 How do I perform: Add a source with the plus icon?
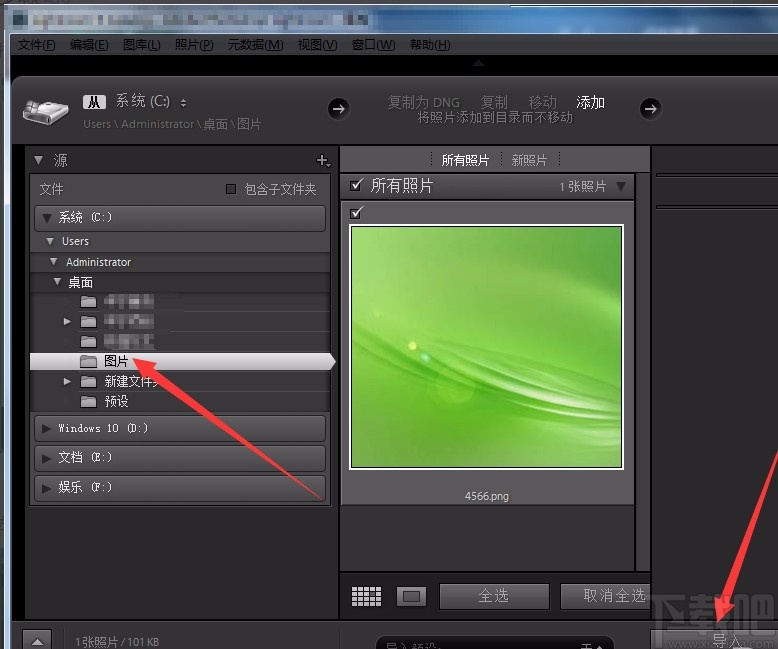(x=323, y=161)
